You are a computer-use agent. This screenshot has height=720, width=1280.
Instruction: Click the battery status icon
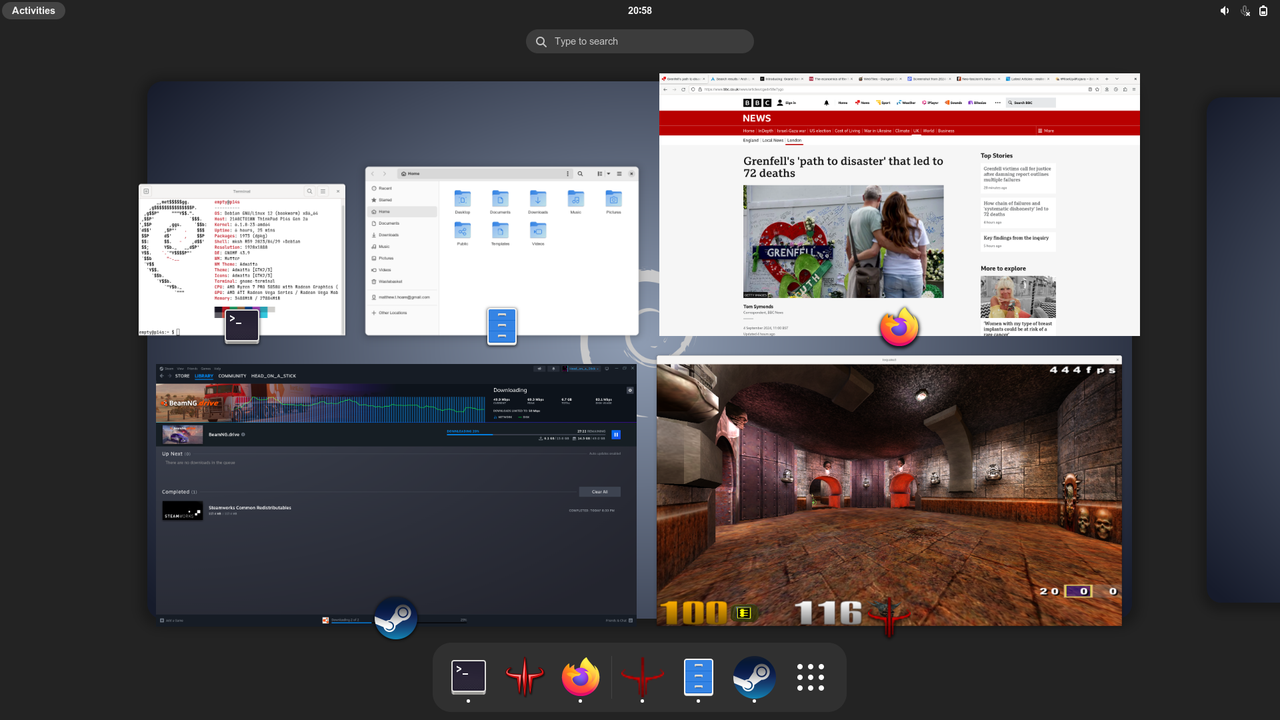1263,11
